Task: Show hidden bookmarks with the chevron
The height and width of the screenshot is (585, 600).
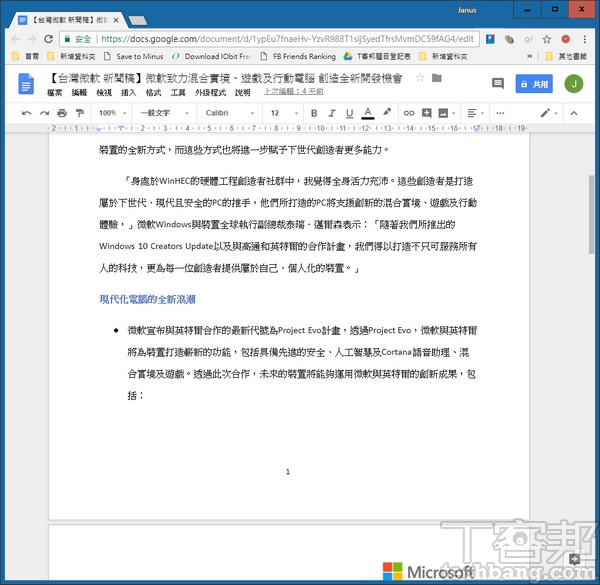Action: (x=530, y=56)
